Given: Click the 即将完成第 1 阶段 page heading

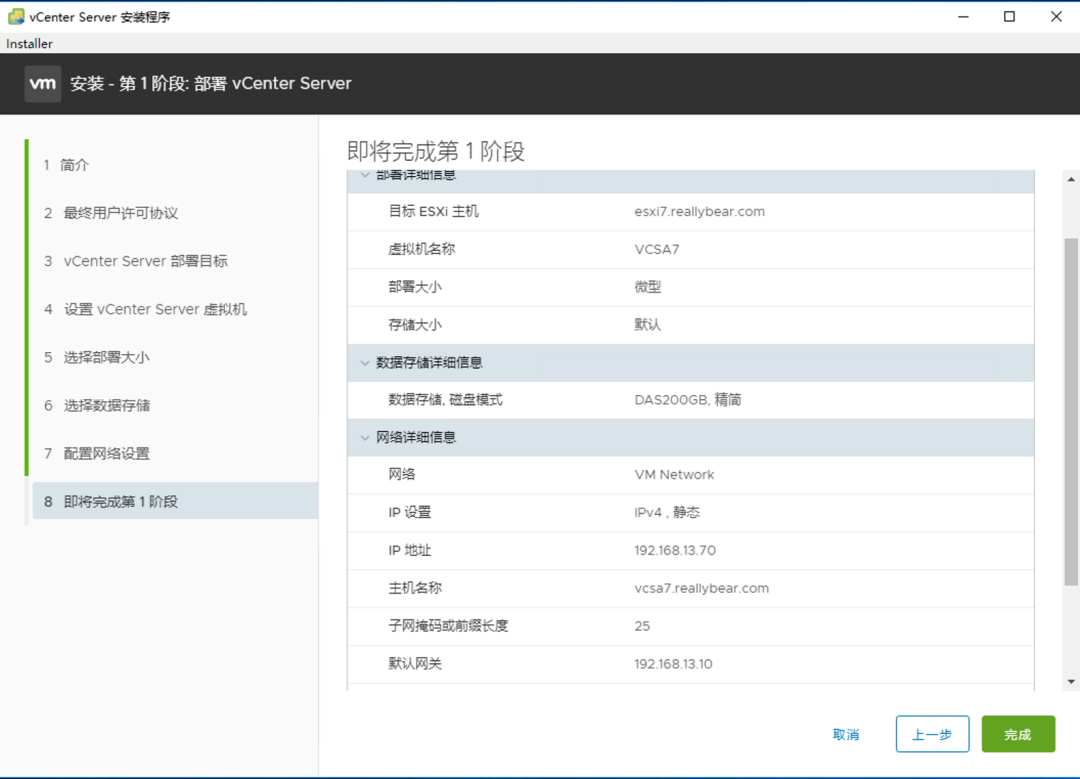Looking at the screenshot, I should [435, 152].
